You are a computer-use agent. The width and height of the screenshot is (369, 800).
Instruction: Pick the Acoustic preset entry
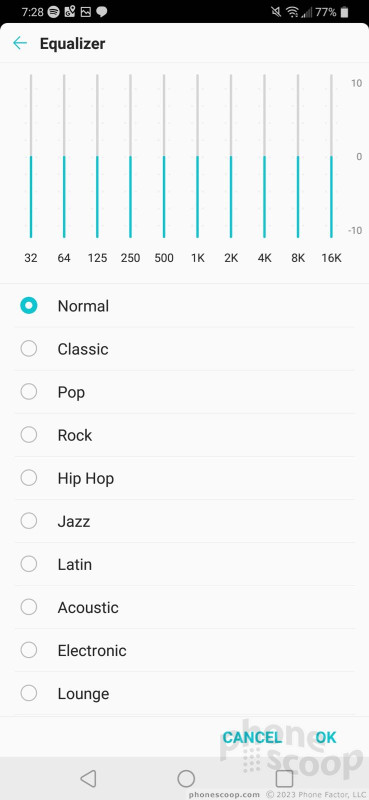click(x=184, y=607)
